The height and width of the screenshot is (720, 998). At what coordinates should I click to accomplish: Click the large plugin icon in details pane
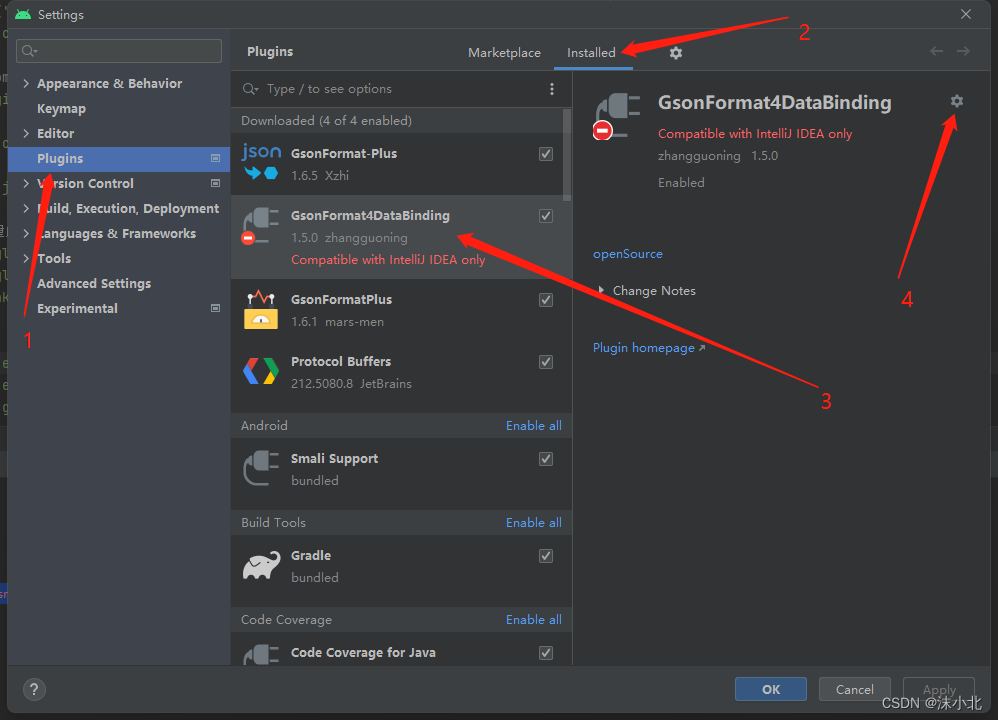pyautogui.click(x=617, y=116)
